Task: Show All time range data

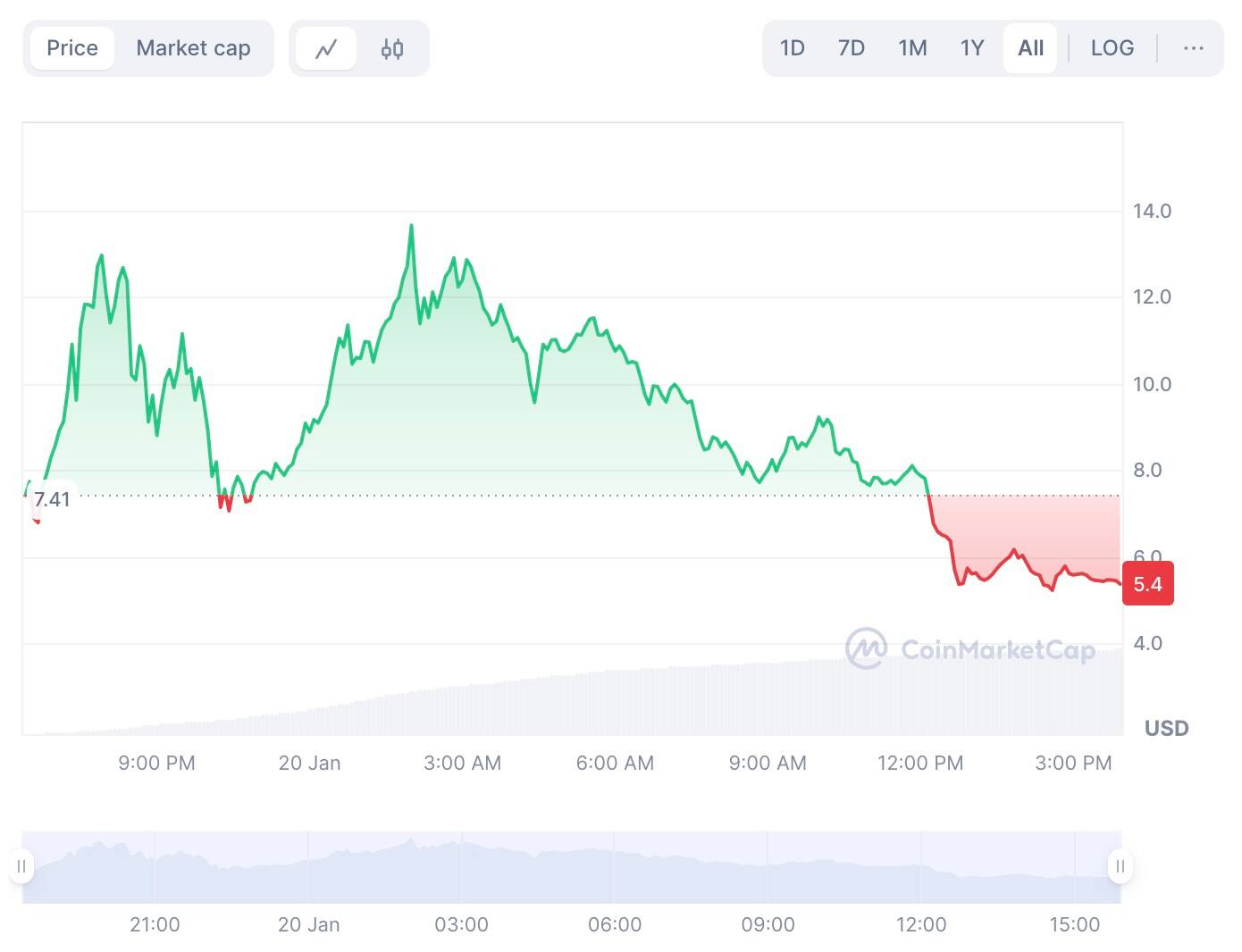Action: coord(1030,48)
